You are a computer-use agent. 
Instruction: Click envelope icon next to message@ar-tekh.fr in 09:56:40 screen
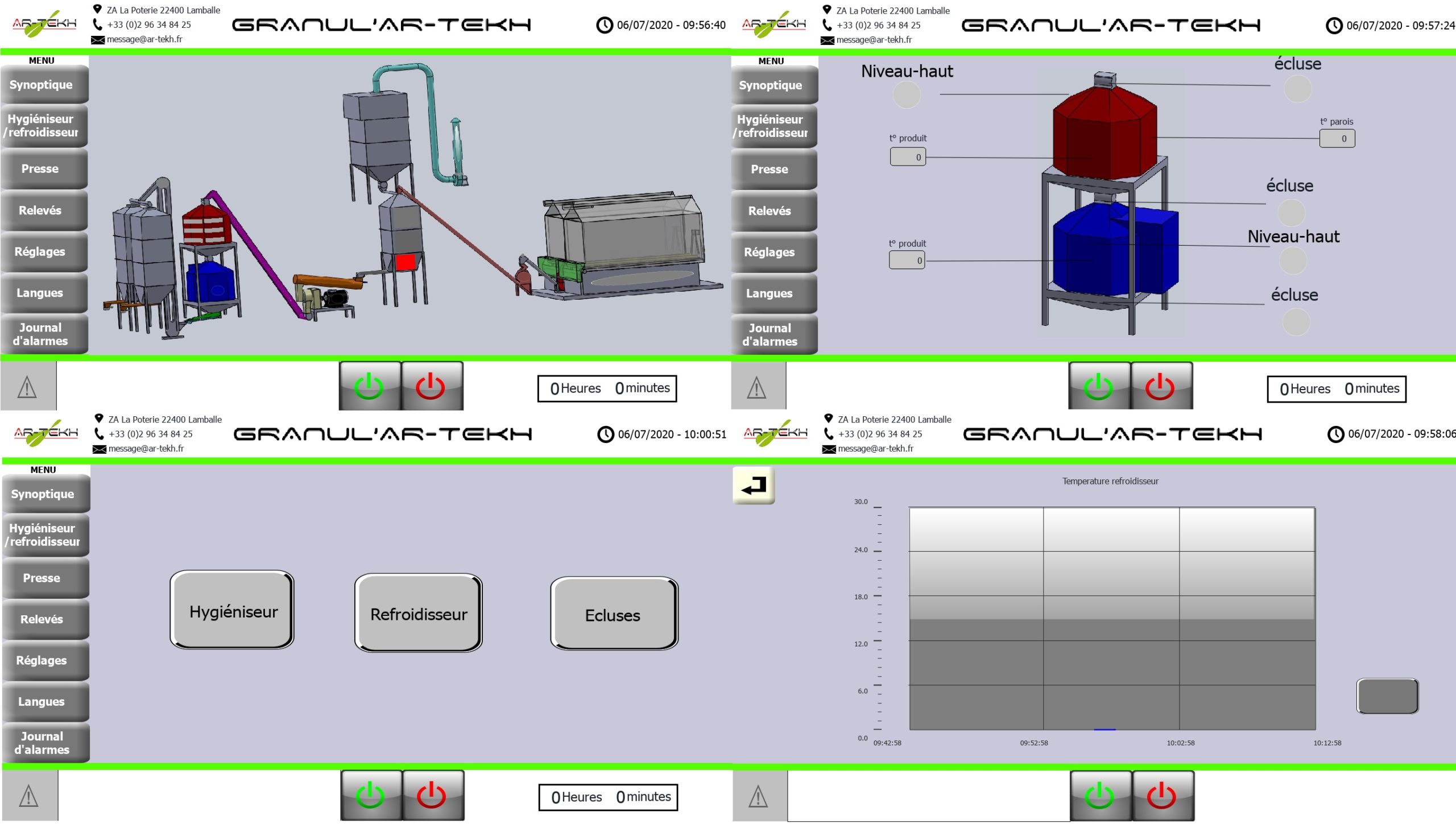[98, 40]
